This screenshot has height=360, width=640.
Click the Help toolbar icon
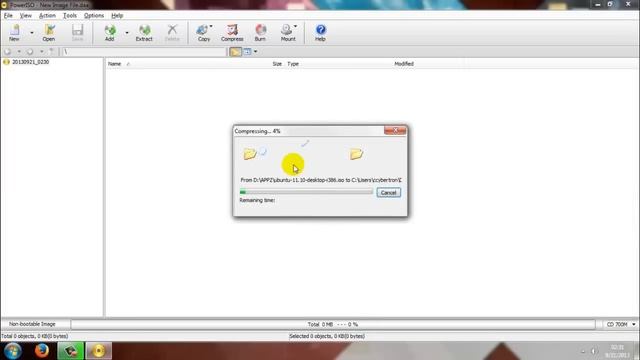(320, 33)
